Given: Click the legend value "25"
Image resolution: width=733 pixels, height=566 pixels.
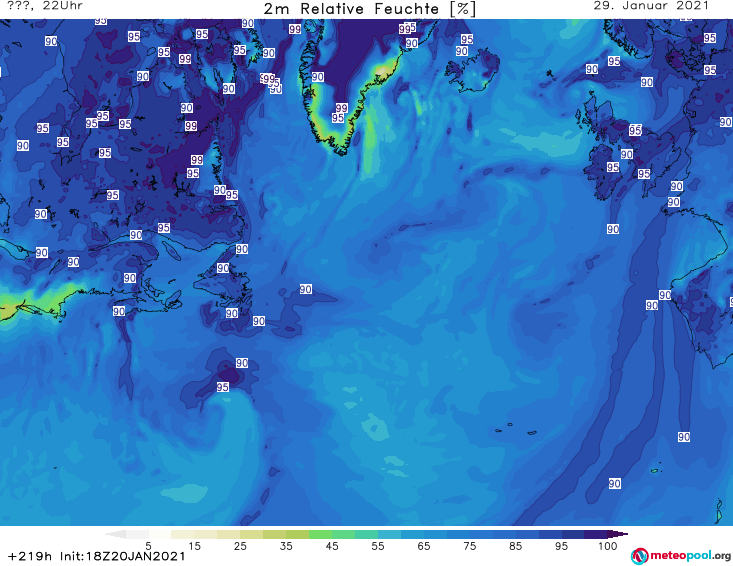Looking at the screenshot, I should coord(240,546).
